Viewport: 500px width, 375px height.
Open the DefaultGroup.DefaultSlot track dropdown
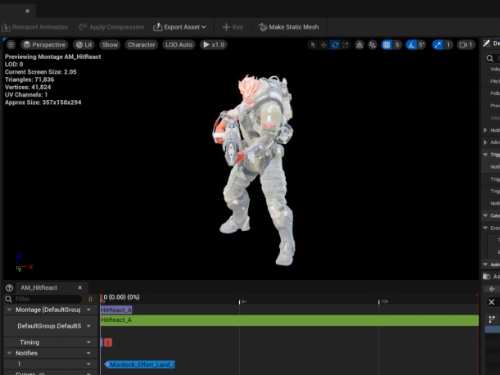[88, 326]
